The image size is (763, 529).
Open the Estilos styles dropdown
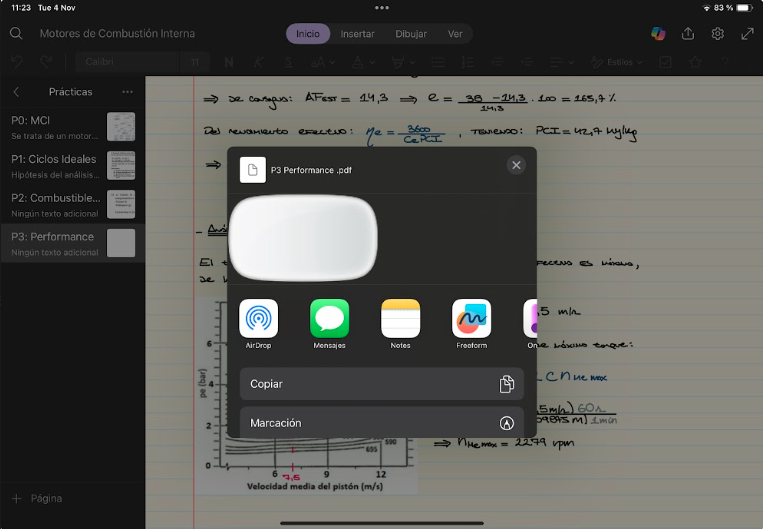coord(616,62)
